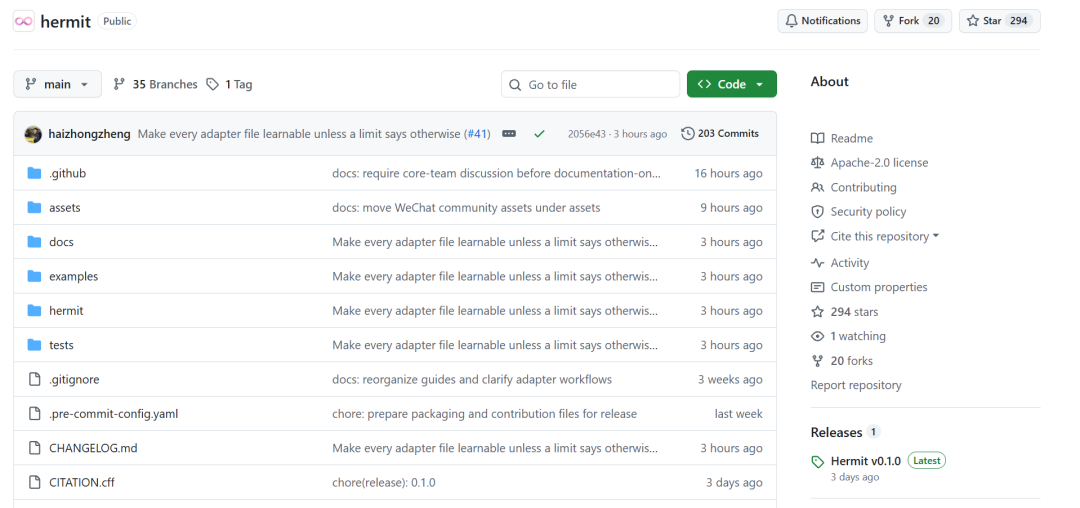This screenshot has width=1080, height=508.
Task: Open pull request #41 link
Action: click(478, 134)
